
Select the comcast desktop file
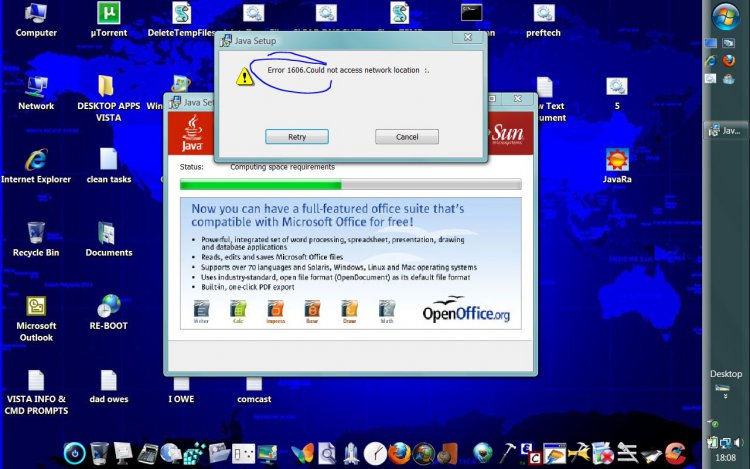[x=254, y=391]
